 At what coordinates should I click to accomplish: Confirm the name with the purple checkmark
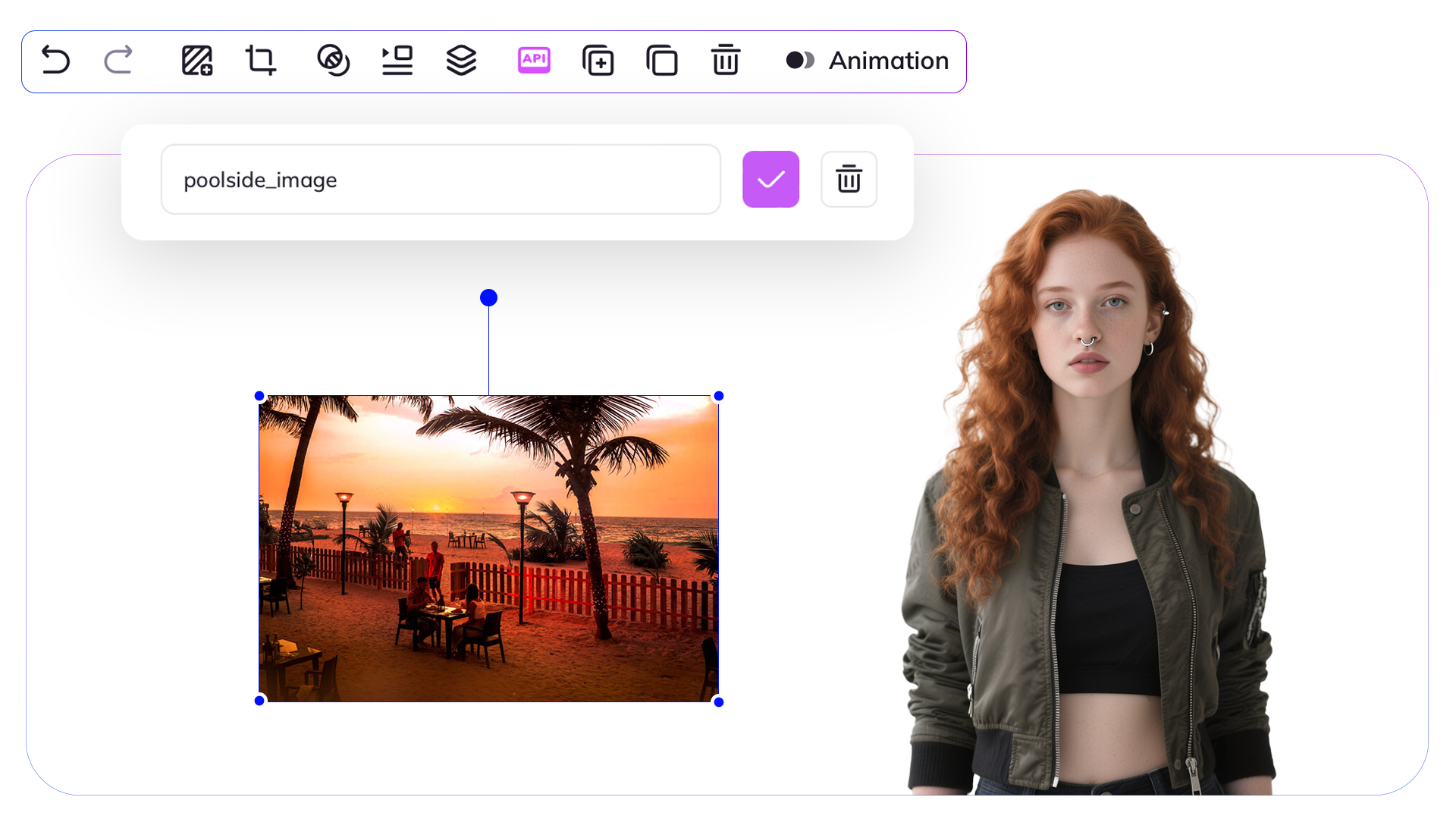[770, 179]
